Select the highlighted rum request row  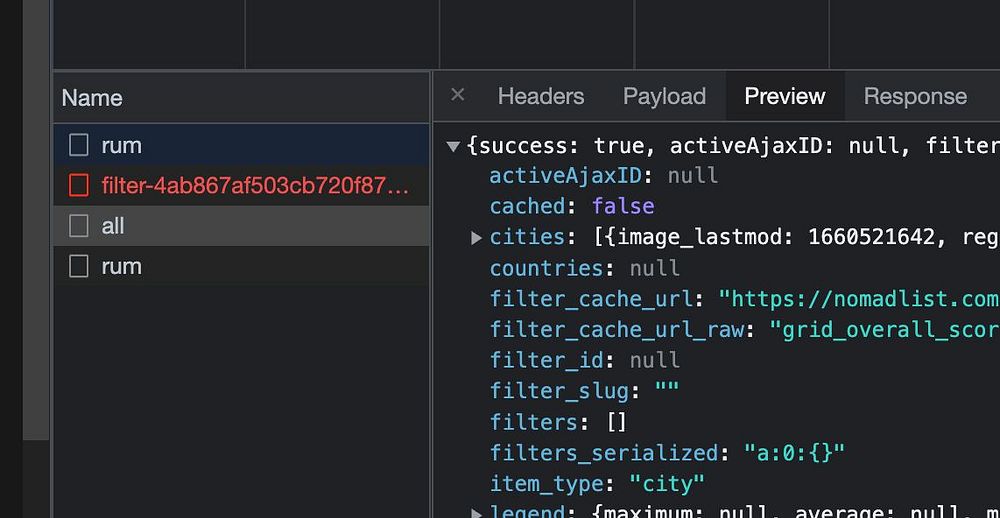point(241,145)
